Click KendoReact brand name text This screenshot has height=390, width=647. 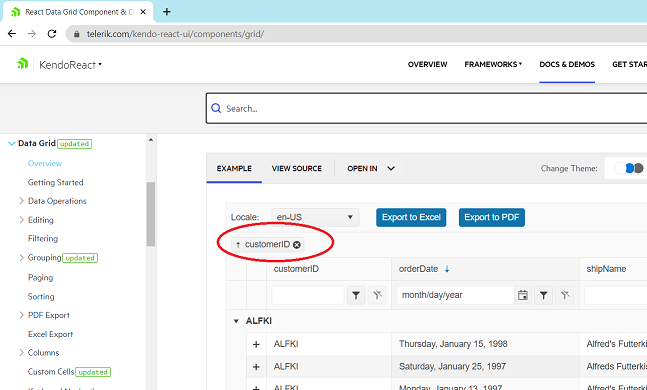click(x=67, y=65)
